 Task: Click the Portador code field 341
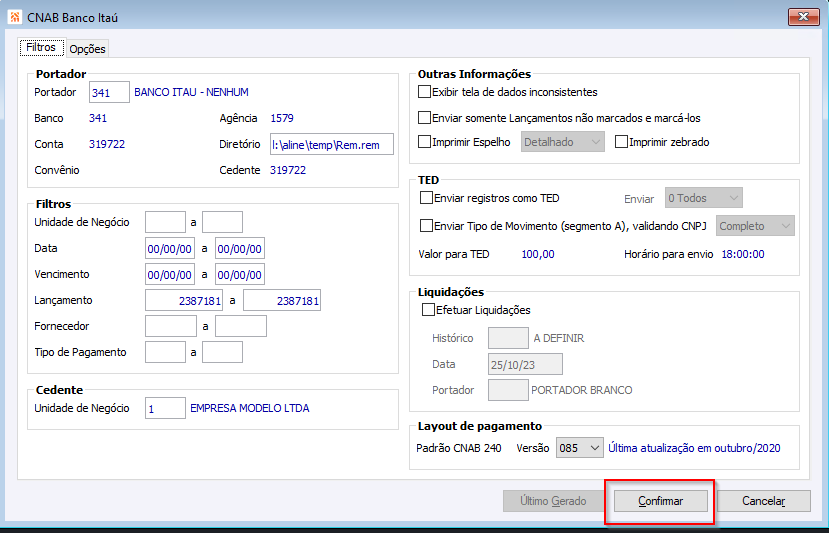[109, 92]
